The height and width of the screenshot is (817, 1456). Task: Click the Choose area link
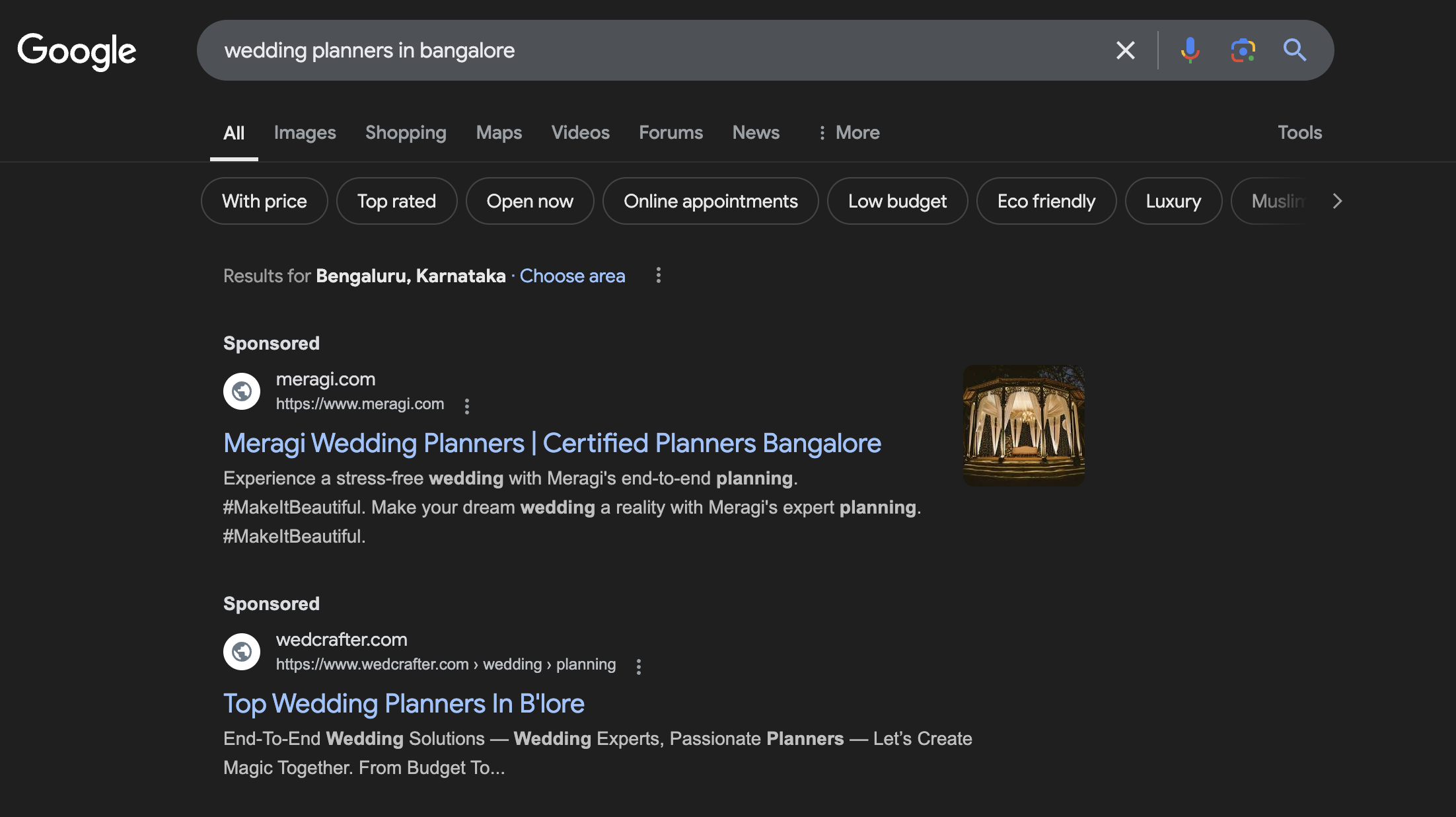tap(572, 276)
